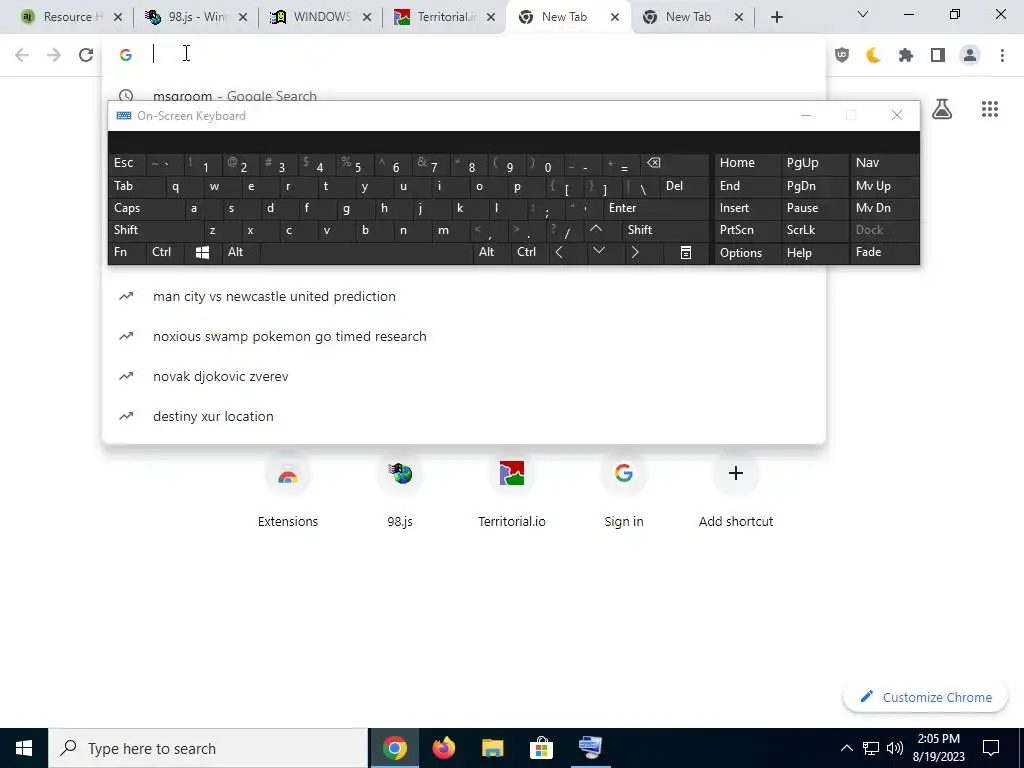
Task: Toggle the ScrLk key on On-Screen Keyboard
Action: coord(814,231)
